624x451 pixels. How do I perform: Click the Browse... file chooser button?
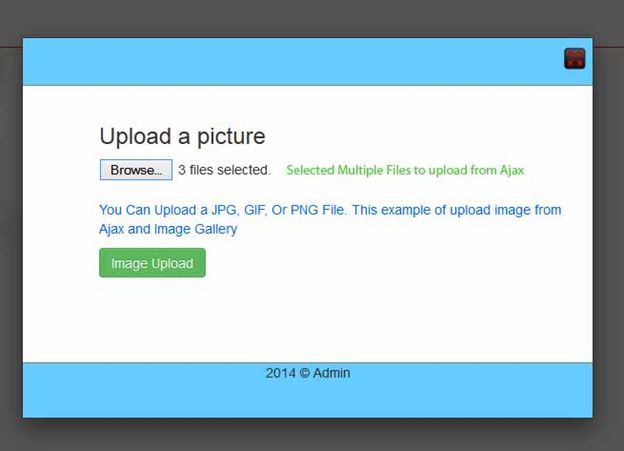[x=136, y=170]
